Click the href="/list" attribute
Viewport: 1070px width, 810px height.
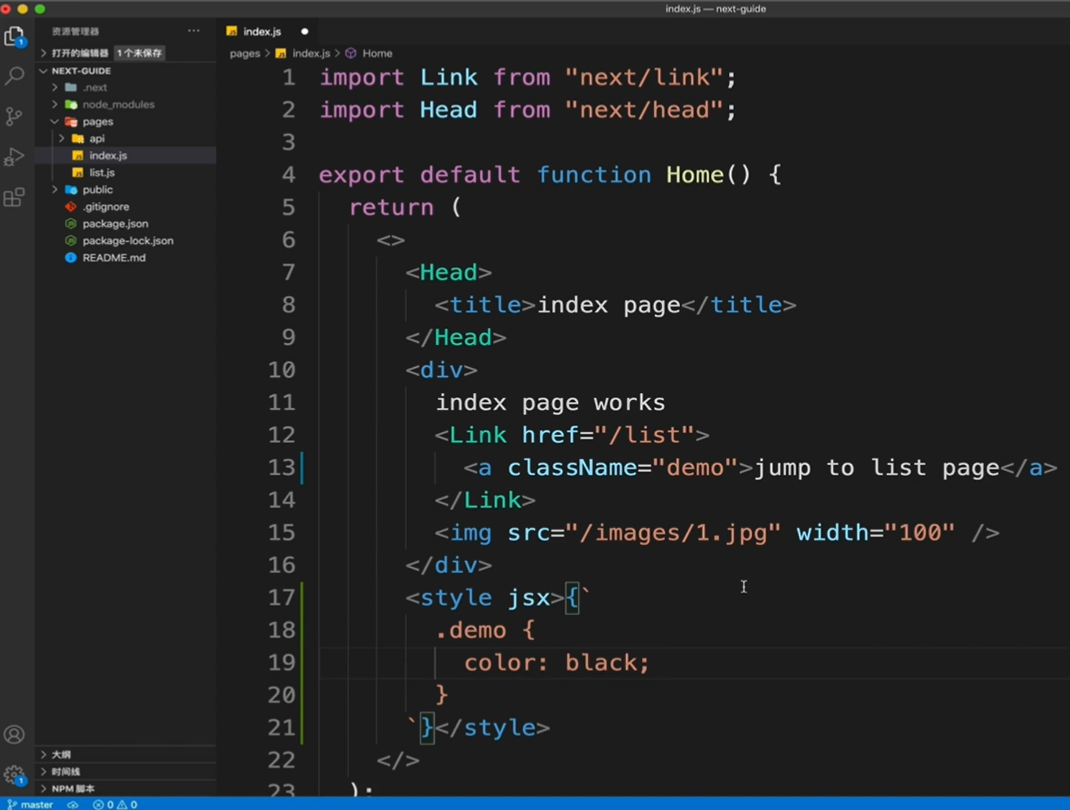pyautogui.click(x=608, y=435)
